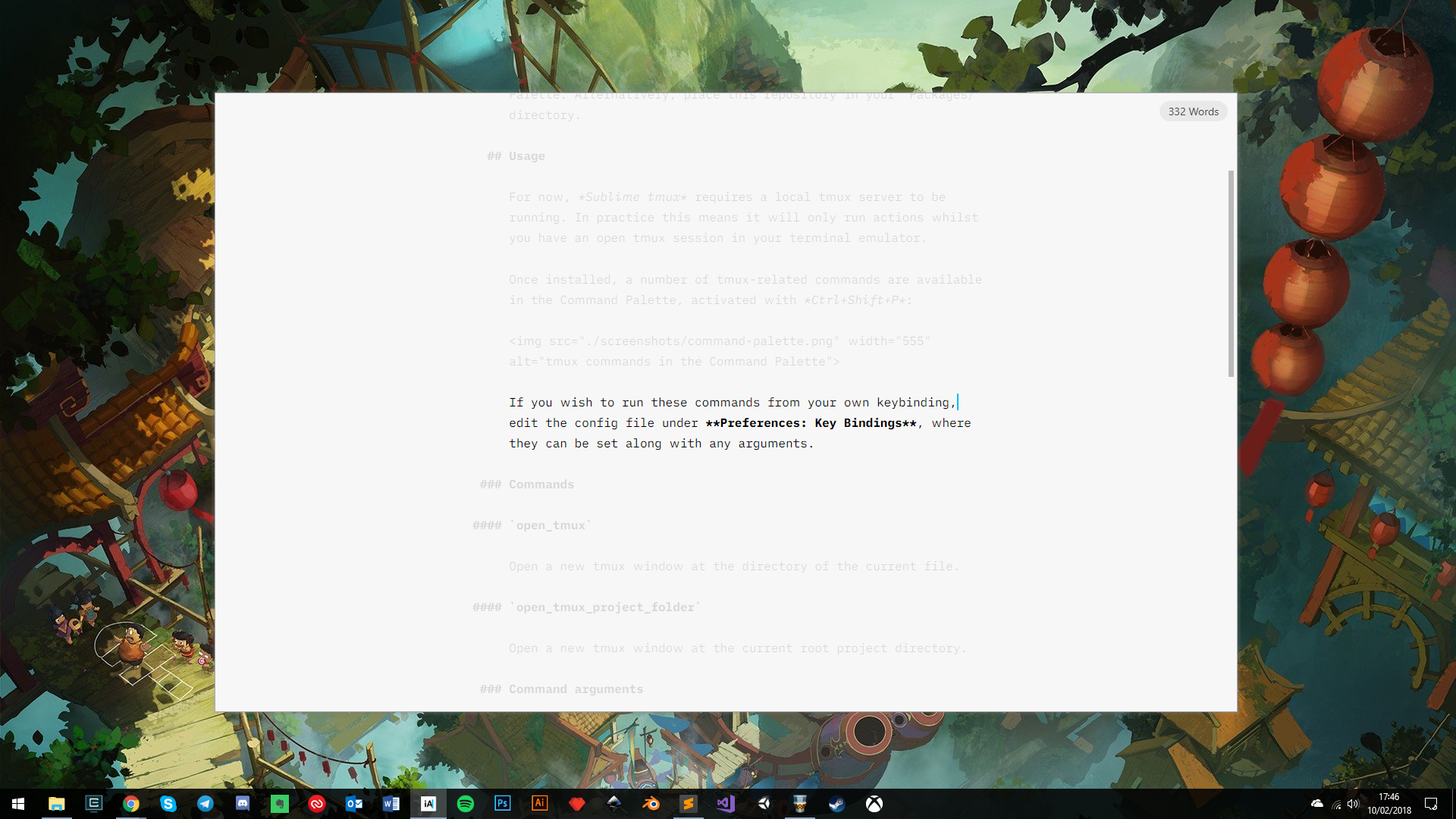Launch Illustrator from the taskbar
This screenshot has height=819, width=1456.
coord(540,804)
